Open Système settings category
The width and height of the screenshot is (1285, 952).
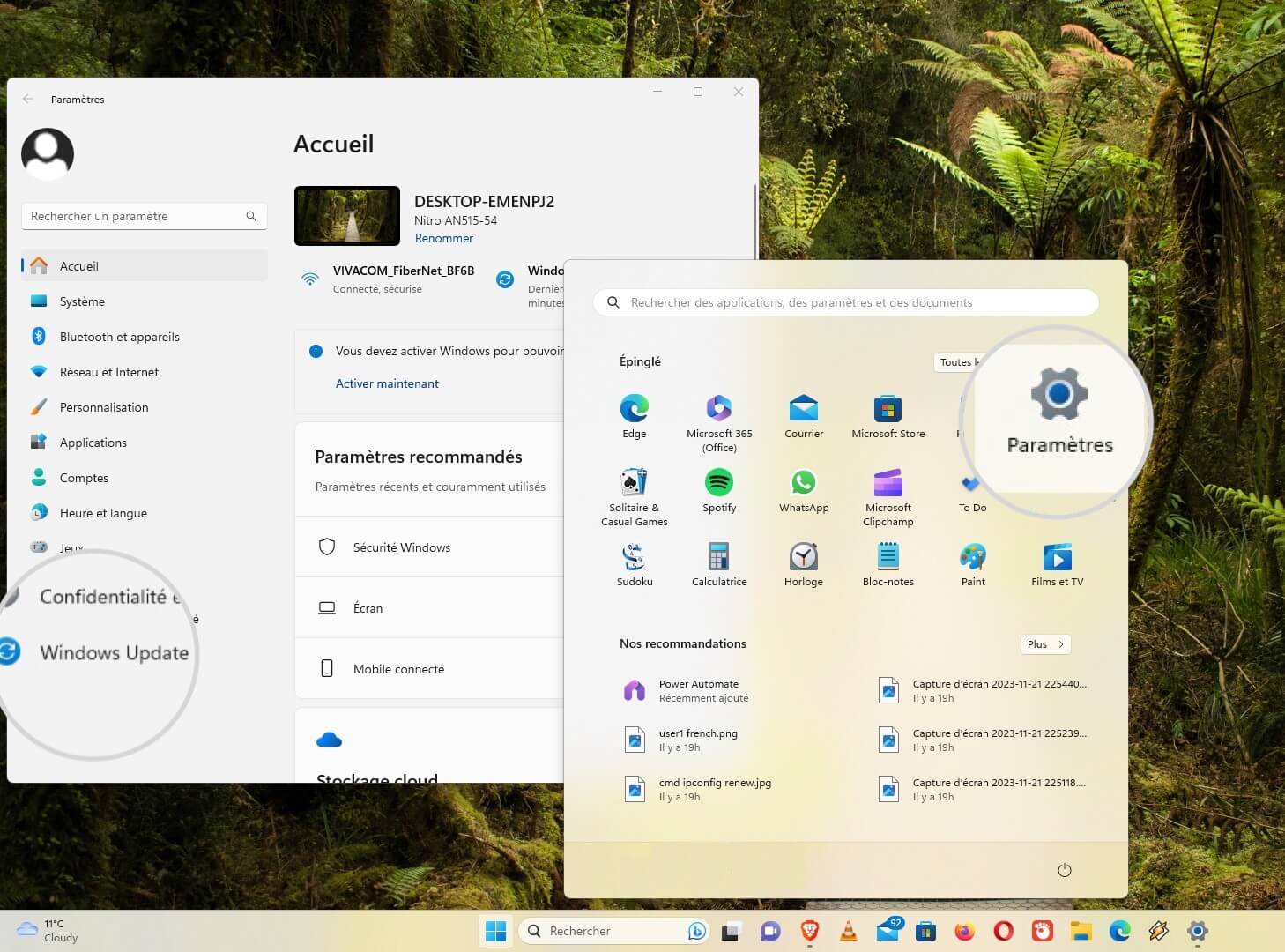[x=145, y=301]
